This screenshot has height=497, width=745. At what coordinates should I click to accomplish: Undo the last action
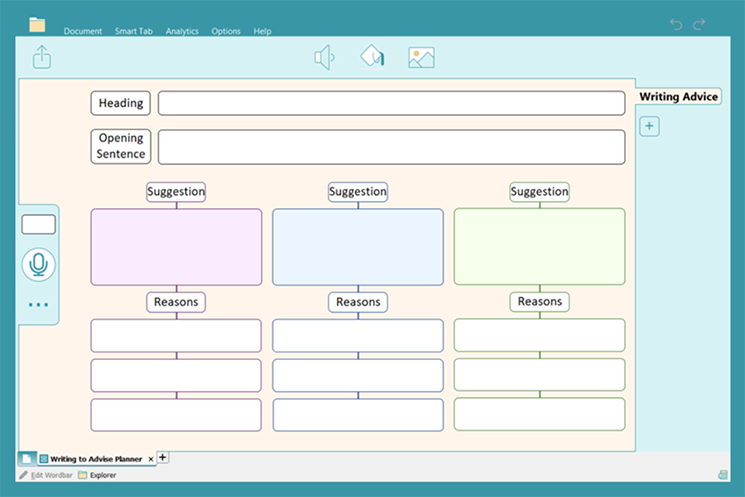click(676, 24)
